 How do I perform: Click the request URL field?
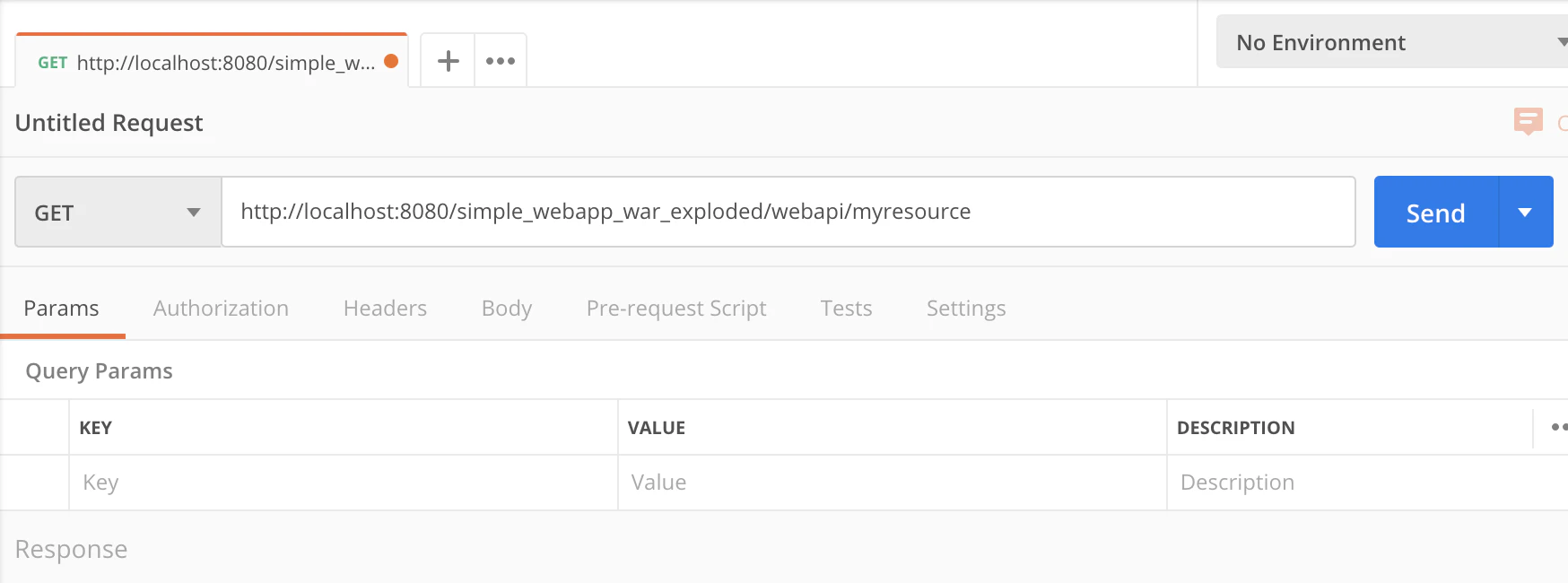tap(788, 212)
